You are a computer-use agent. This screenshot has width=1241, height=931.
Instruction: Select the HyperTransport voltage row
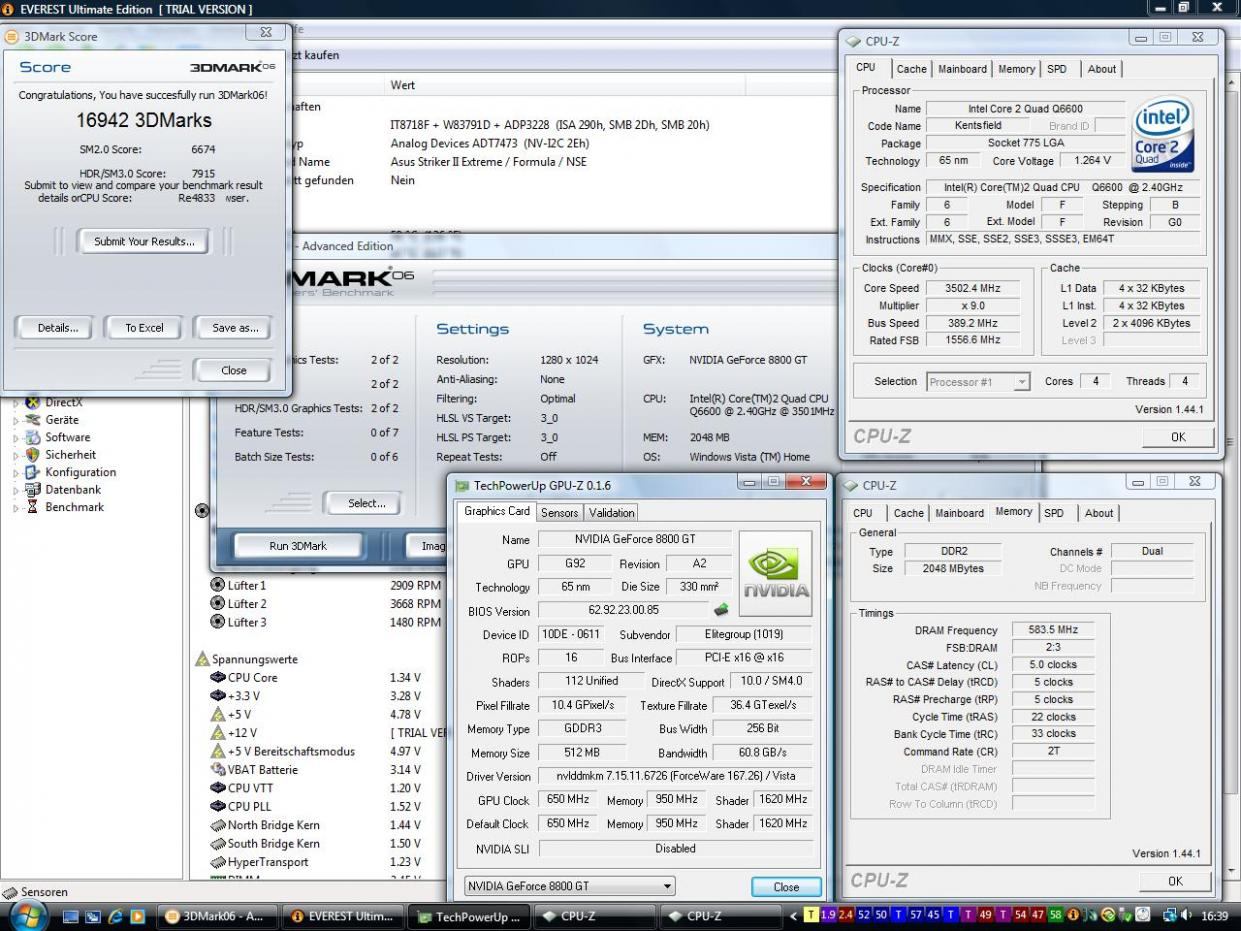pos(315,862)
